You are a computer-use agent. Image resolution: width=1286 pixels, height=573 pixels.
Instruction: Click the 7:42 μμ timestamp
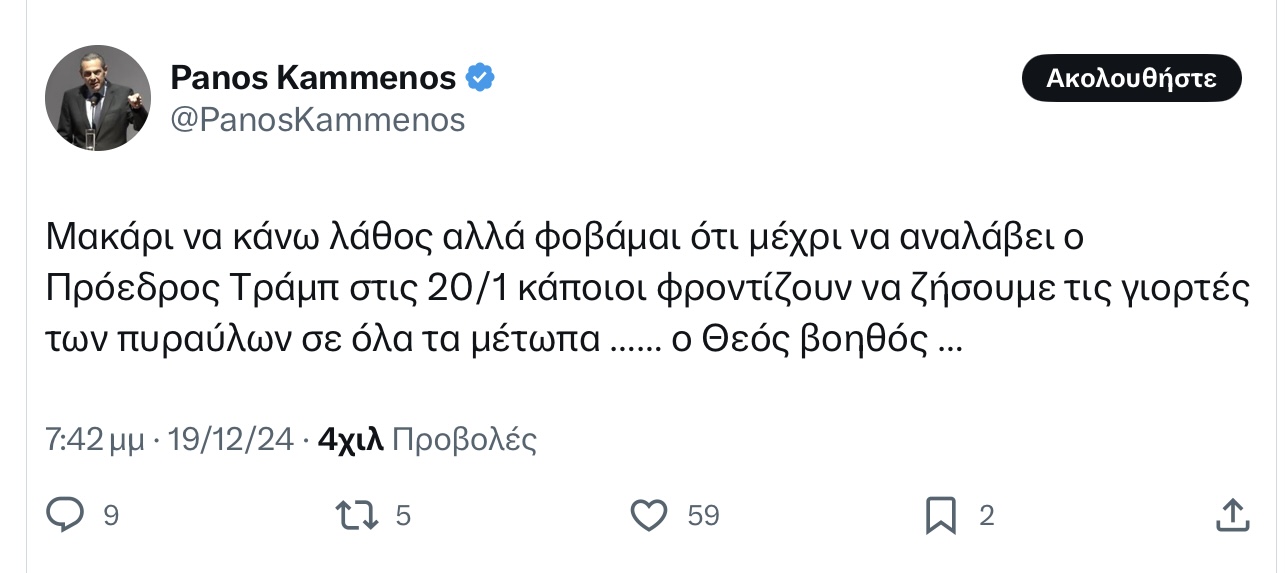pyautogui.click(x=95, y=439)
